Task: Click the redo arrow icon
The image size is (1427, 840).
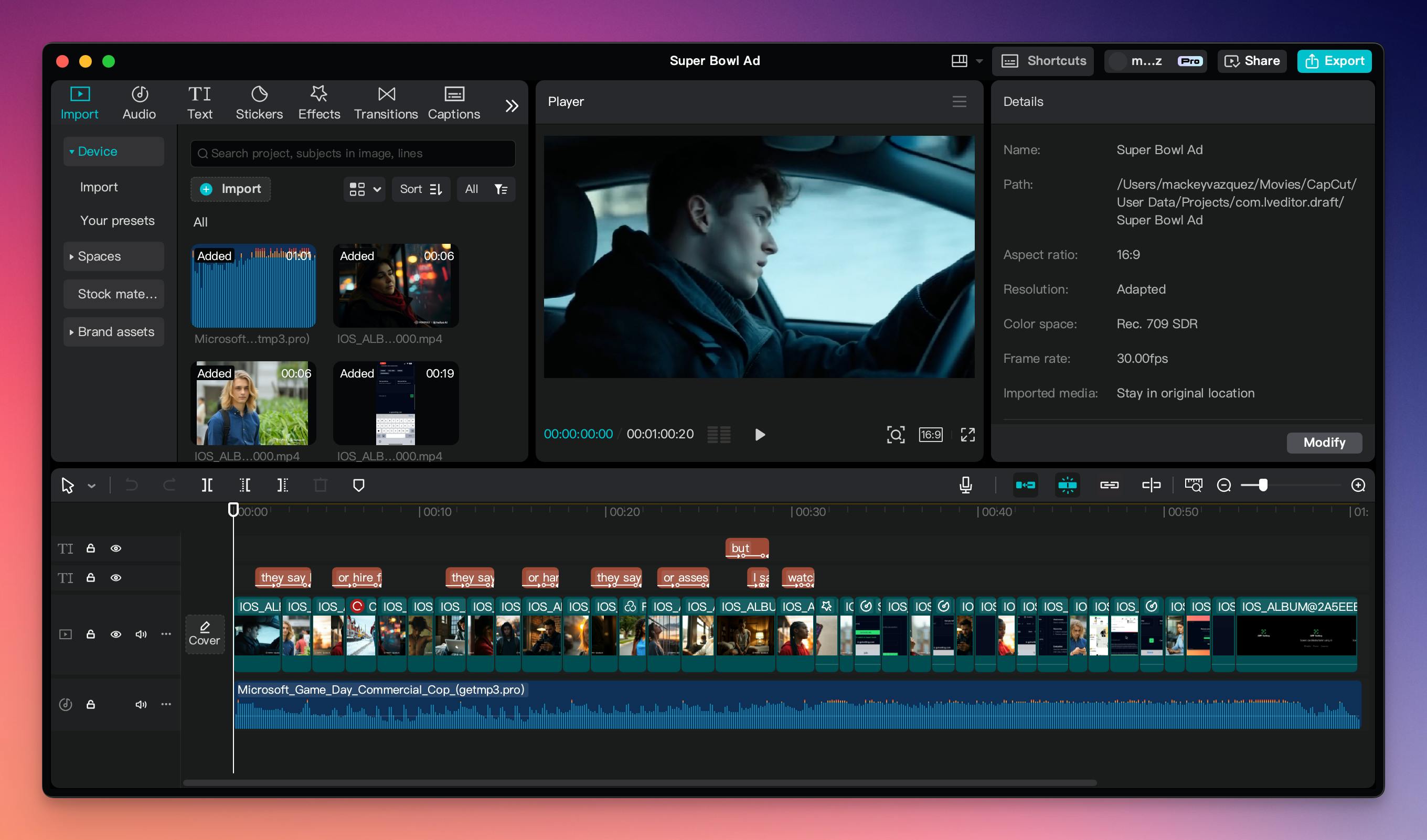Action: point(169,485)
